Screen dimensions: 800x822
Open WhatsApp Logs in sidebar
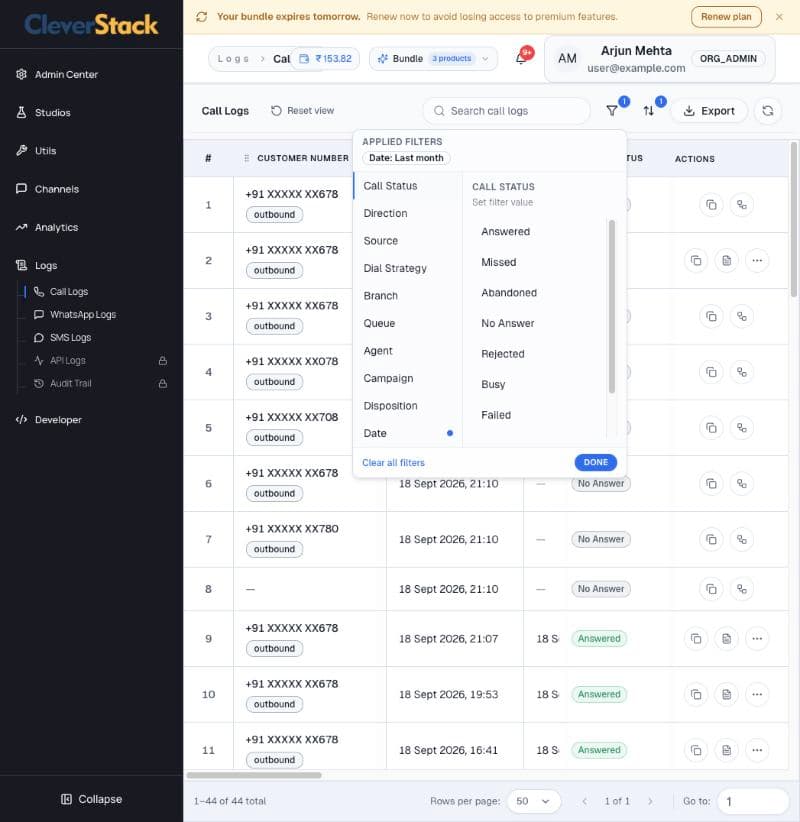tap(82, 315)
